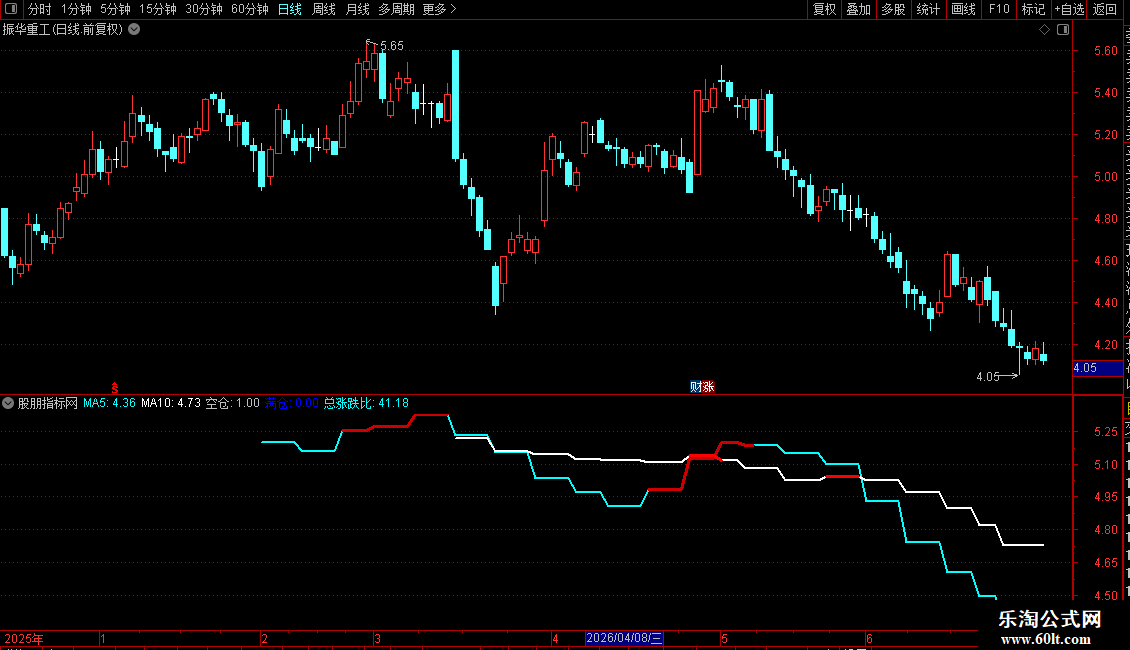Select the 日线 daily period
The width and height of the screenshot is (1130, 650).
[x=290, y=9]
